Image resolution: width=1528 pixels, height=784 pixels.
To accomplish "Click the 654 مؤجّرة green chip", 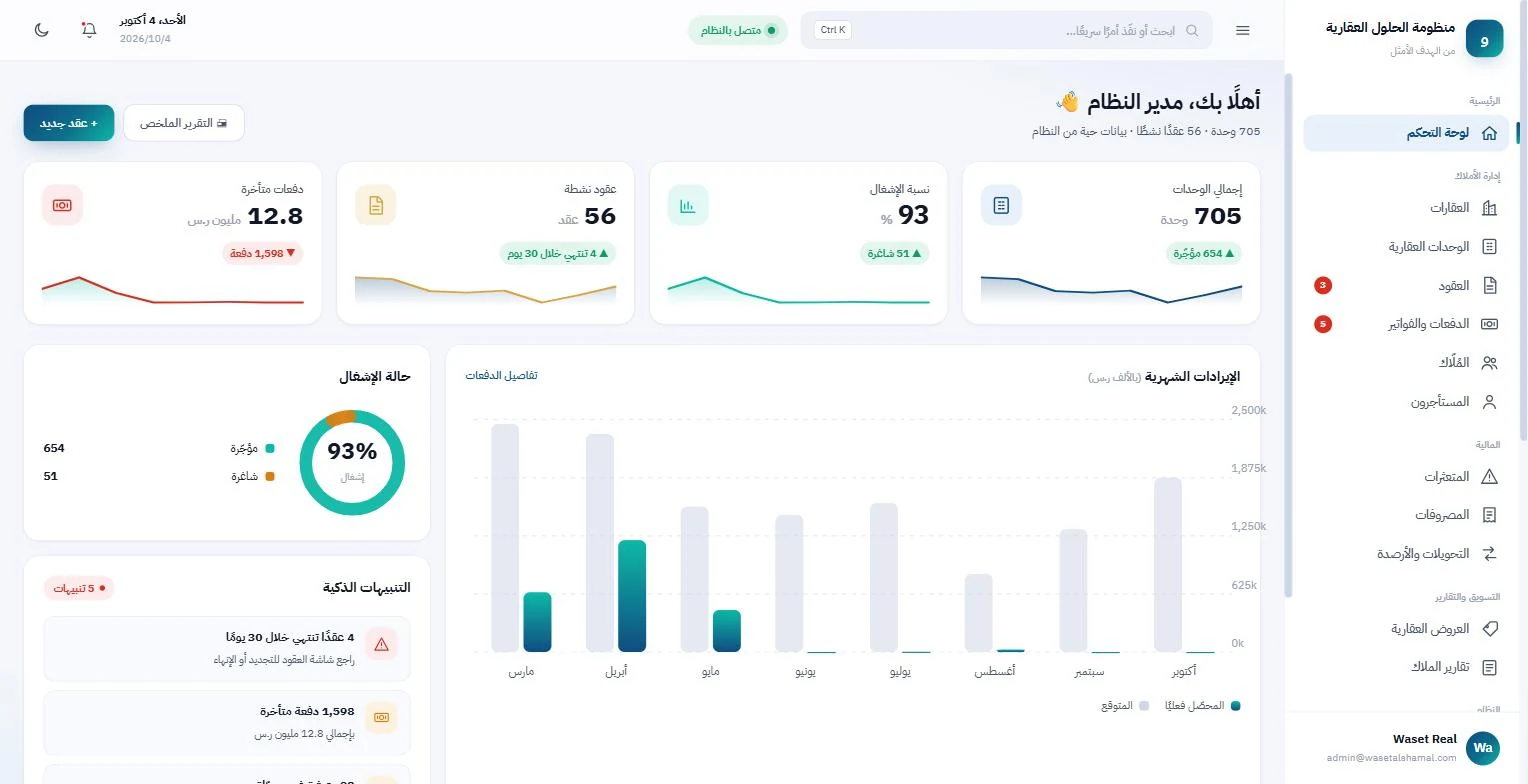I will coord(1204,254).
